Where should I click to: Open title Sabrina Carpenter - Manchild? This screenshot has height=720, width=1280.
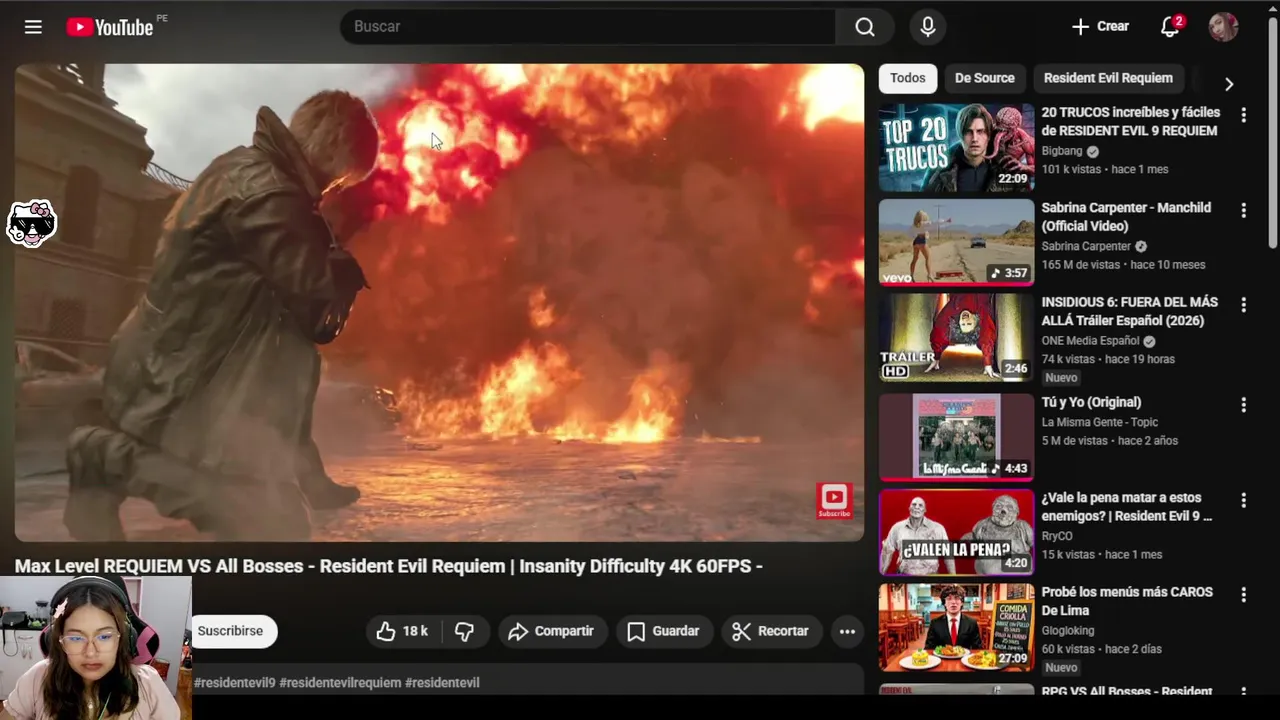point(1126,216)
